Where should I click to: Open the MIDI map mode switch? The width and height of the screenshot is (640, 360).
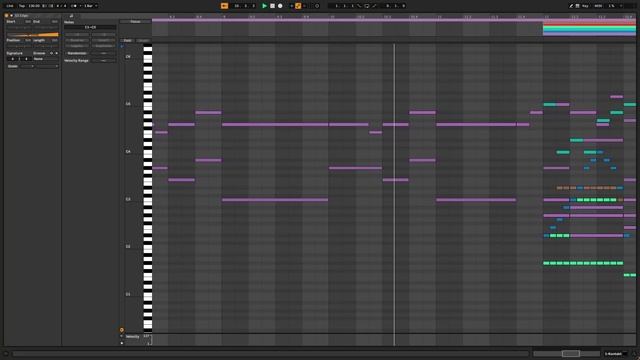tap(598, 6)
